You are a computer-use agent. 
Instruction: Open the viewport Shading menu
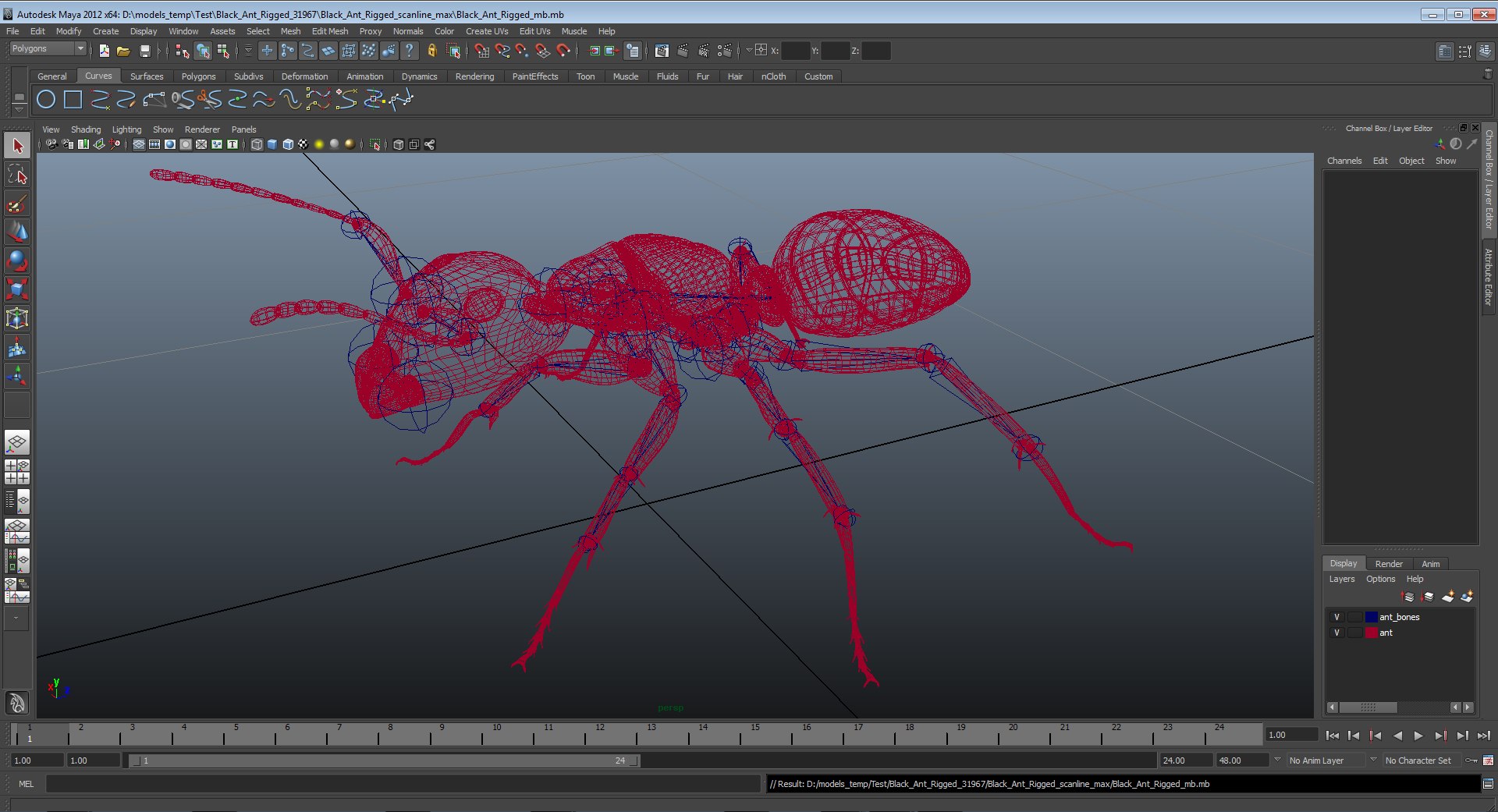click(x=86, y=129)
